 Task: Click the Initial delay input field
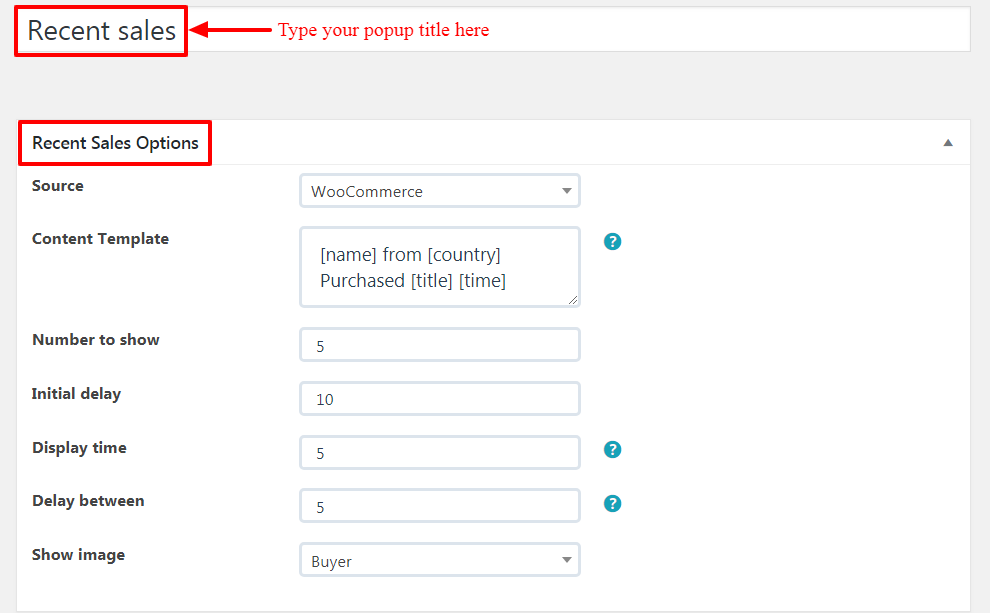(x=439, y=398)
